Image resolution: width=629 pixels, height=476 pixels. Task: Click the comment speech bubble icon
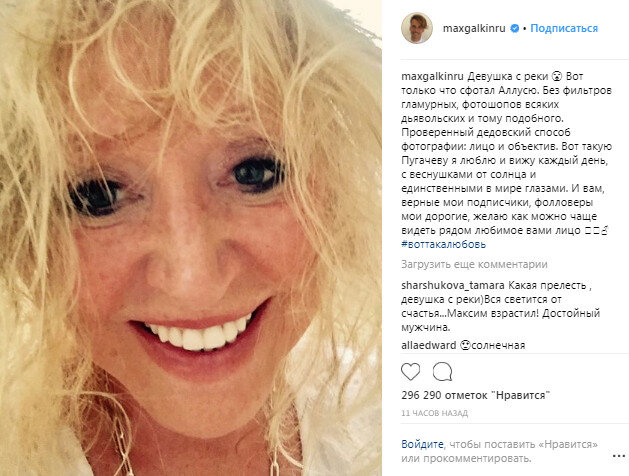point(442,372)
